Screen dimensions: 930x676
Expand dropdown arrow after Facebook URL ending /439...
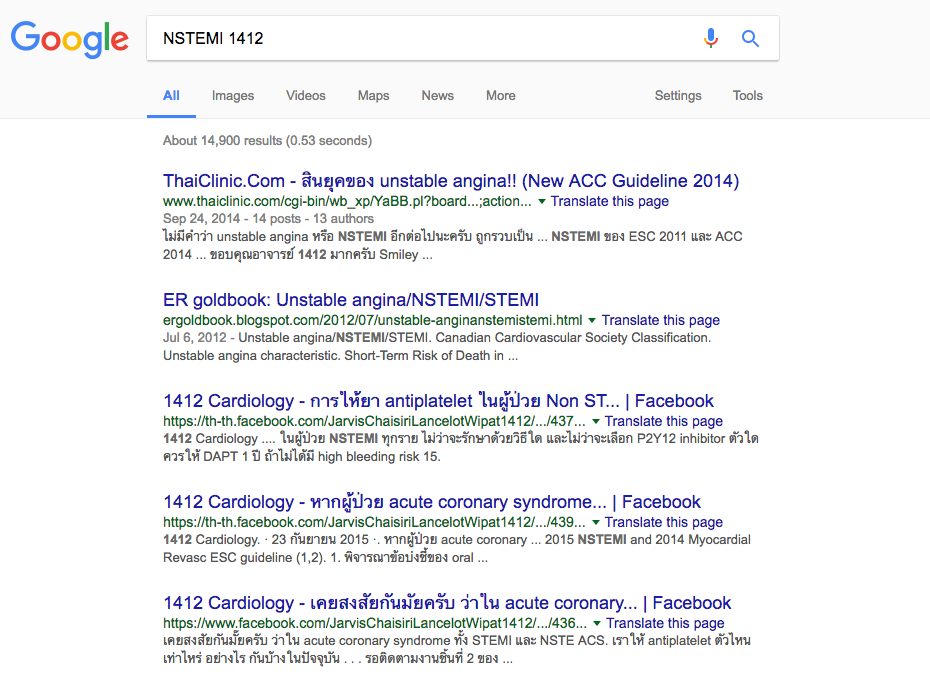(595, 522)
